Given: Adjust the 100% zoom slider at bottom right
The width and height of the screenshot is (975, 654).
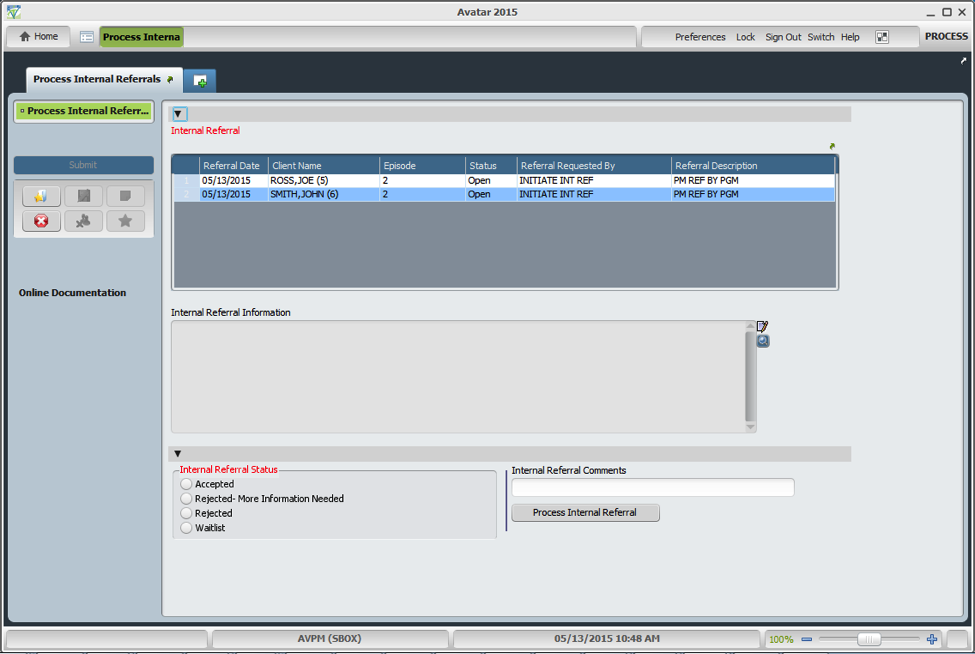Looking at the screenshot, I should (869, 638).
